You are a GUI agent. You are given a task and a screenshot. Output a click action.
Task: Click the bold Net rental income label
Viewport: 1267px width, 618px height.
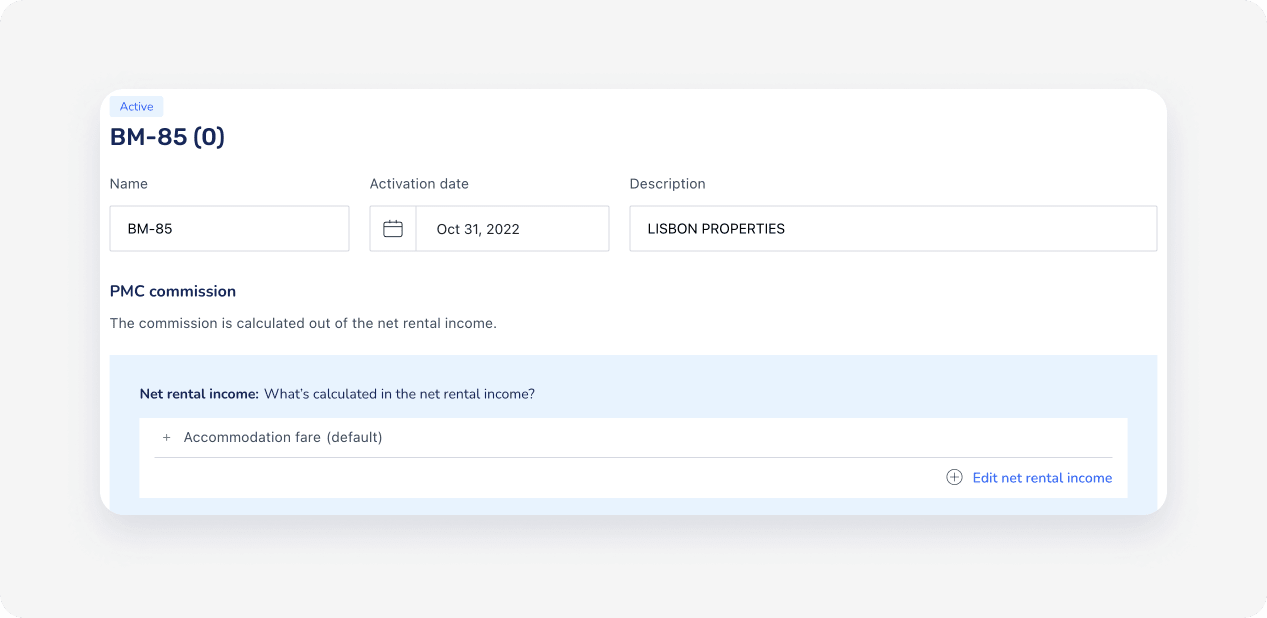[199, 394]
